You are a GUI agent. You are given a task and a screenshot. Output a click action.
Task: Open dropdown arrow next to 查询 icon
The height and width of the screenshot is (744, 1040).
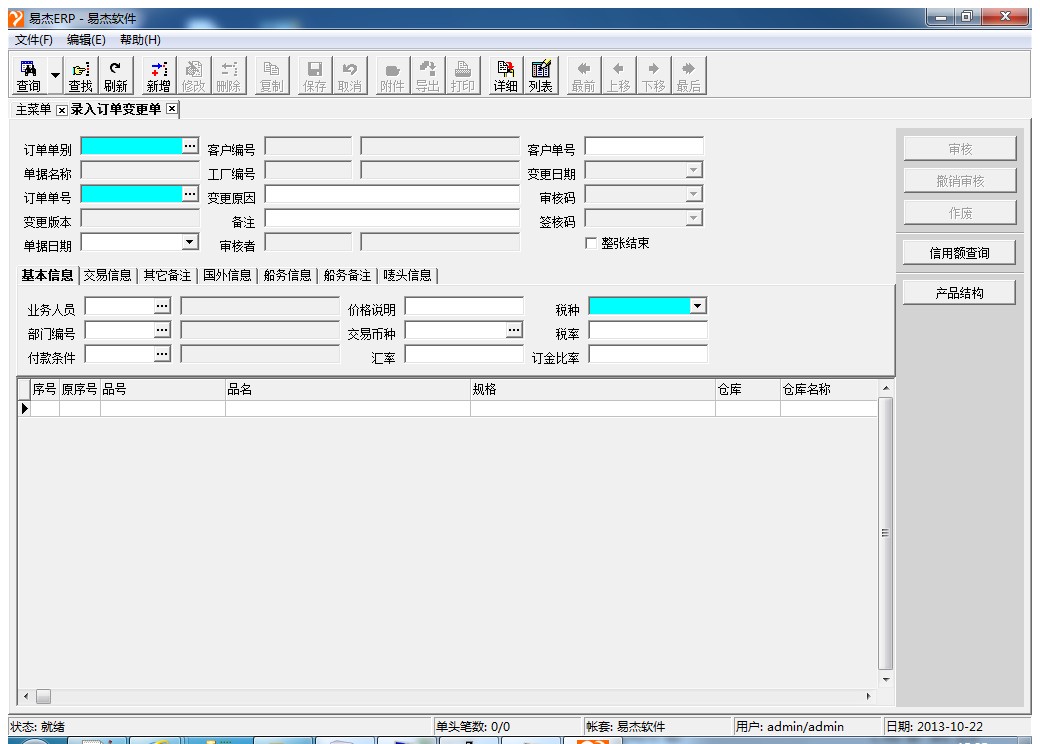click(56, 78)
